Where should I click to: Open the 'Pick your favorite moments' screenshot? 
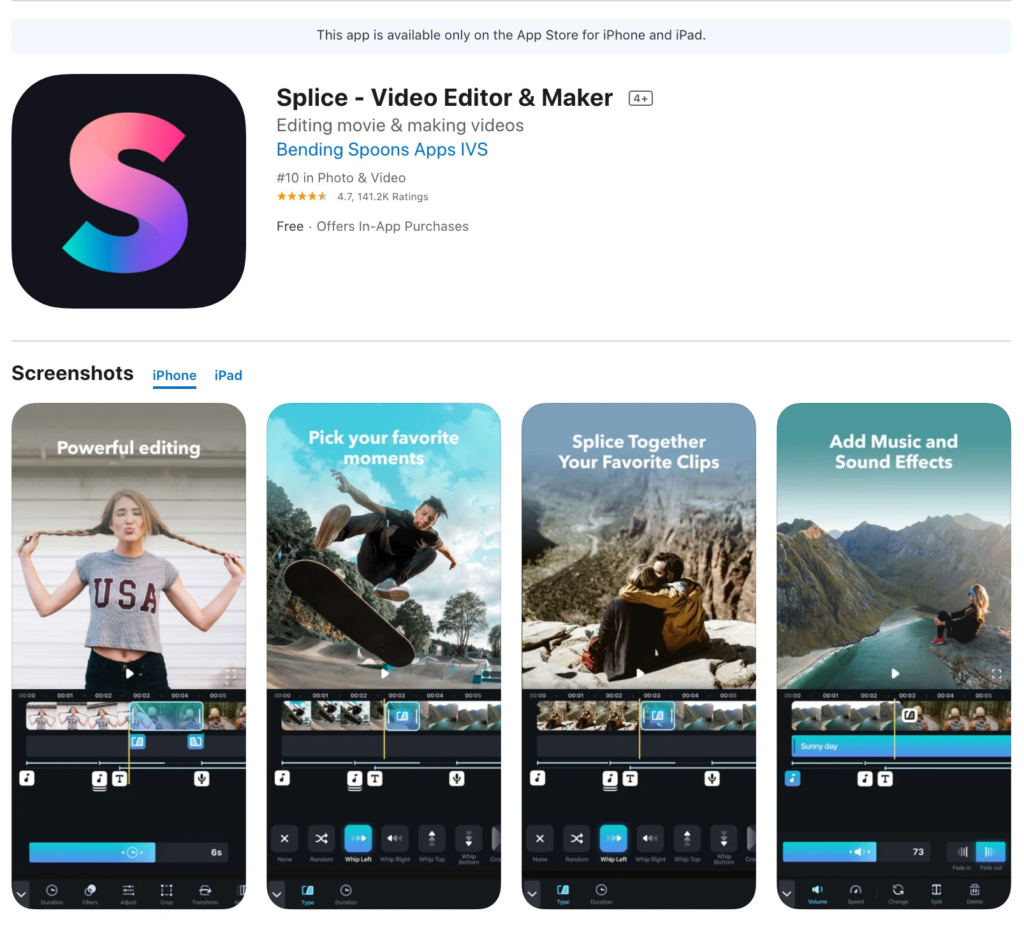click(384, 655)
